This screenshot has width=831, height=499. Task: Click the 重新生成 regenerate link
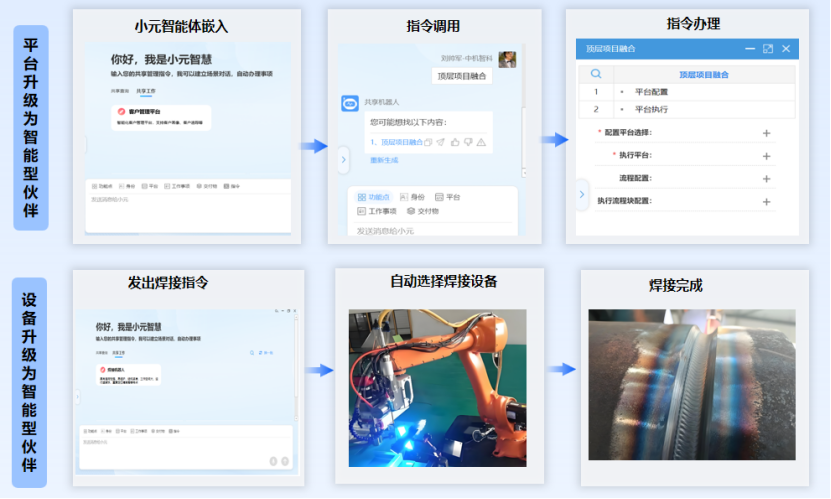click(x=384, y=160)
